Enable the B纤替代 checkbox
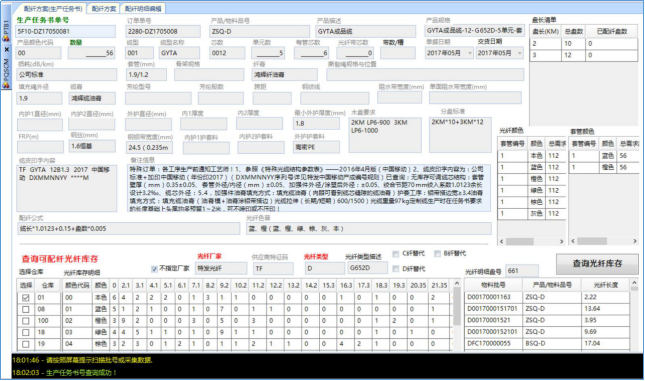Image resolution: width=645 pixels, height=381 pixels. point(437,253)
